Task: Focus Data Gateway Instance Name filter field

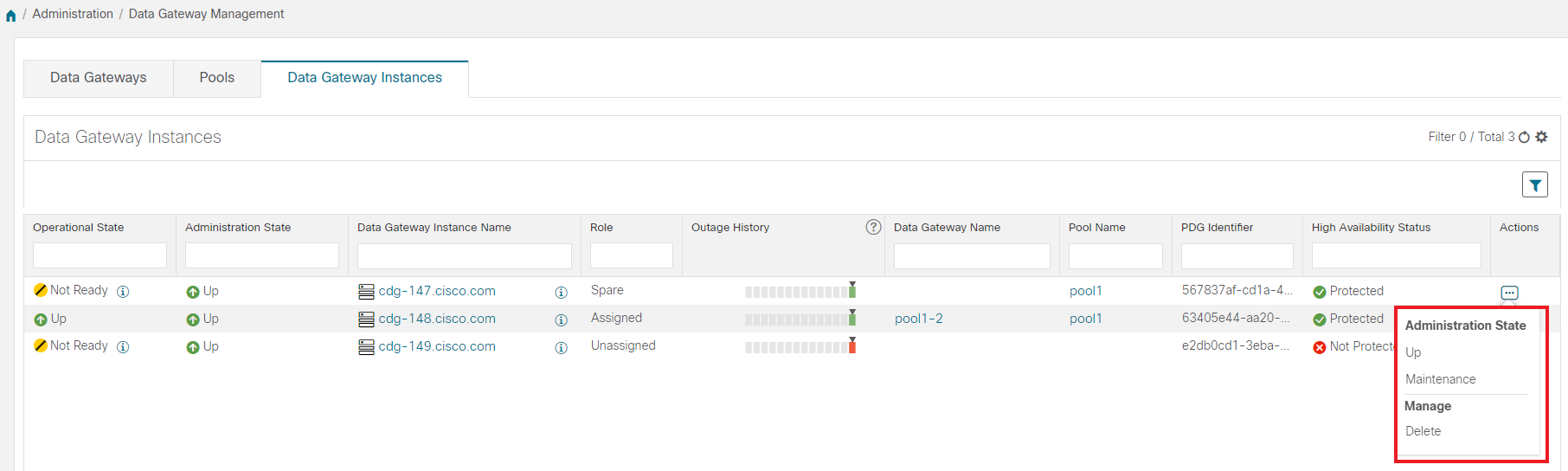Action: [x=464, y=255]
